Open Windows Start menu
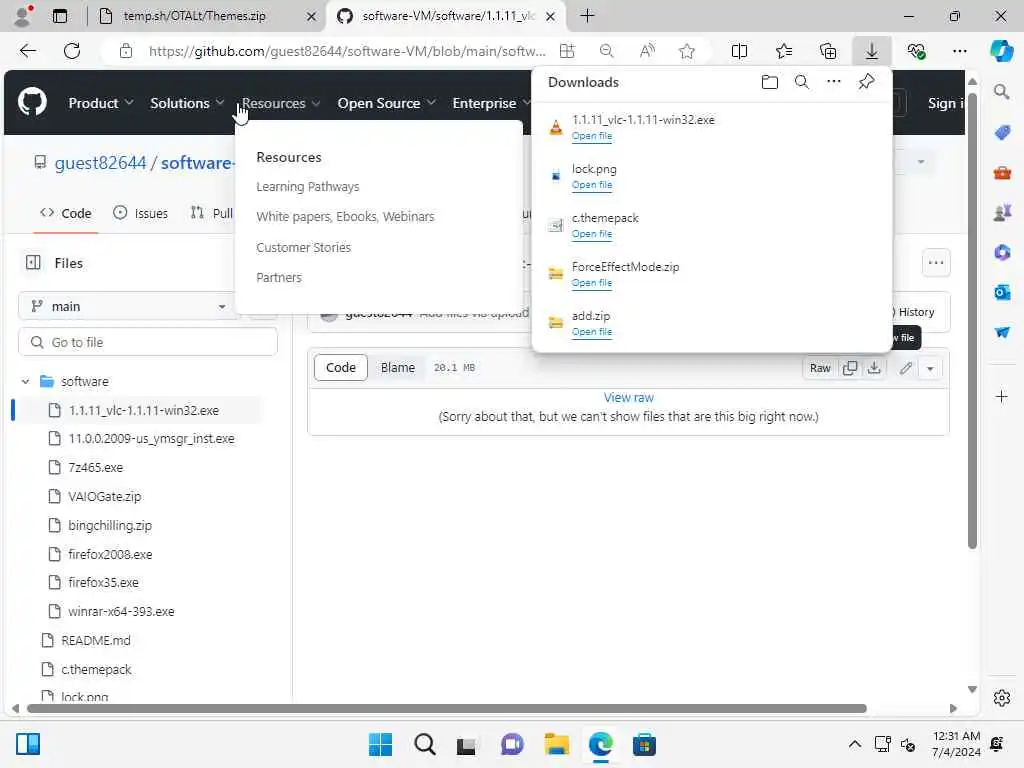Screen dimensions: 1024x768 [381, 744]
